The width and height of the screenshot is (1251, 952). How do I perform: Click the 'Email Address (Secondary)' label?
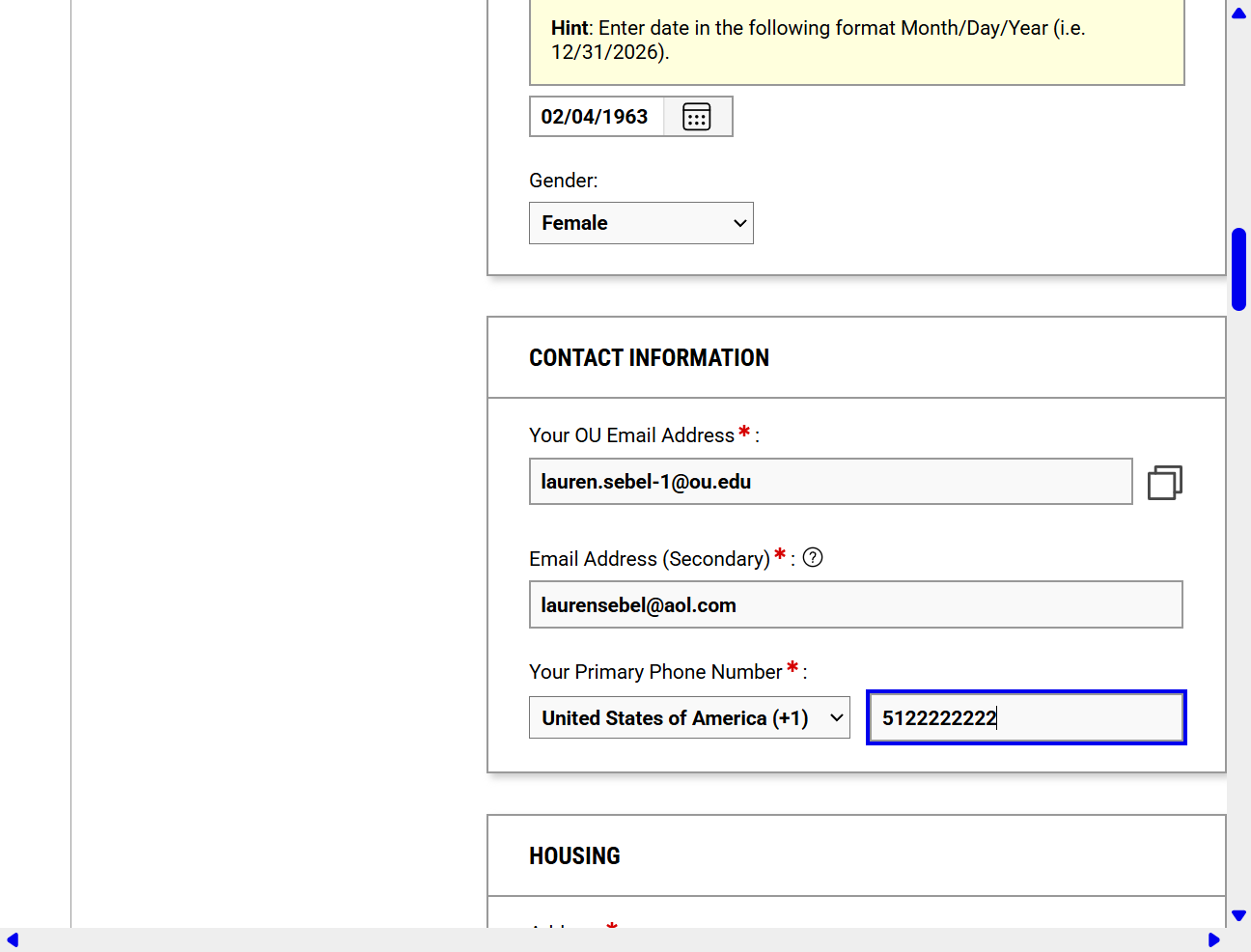[650, 559]
